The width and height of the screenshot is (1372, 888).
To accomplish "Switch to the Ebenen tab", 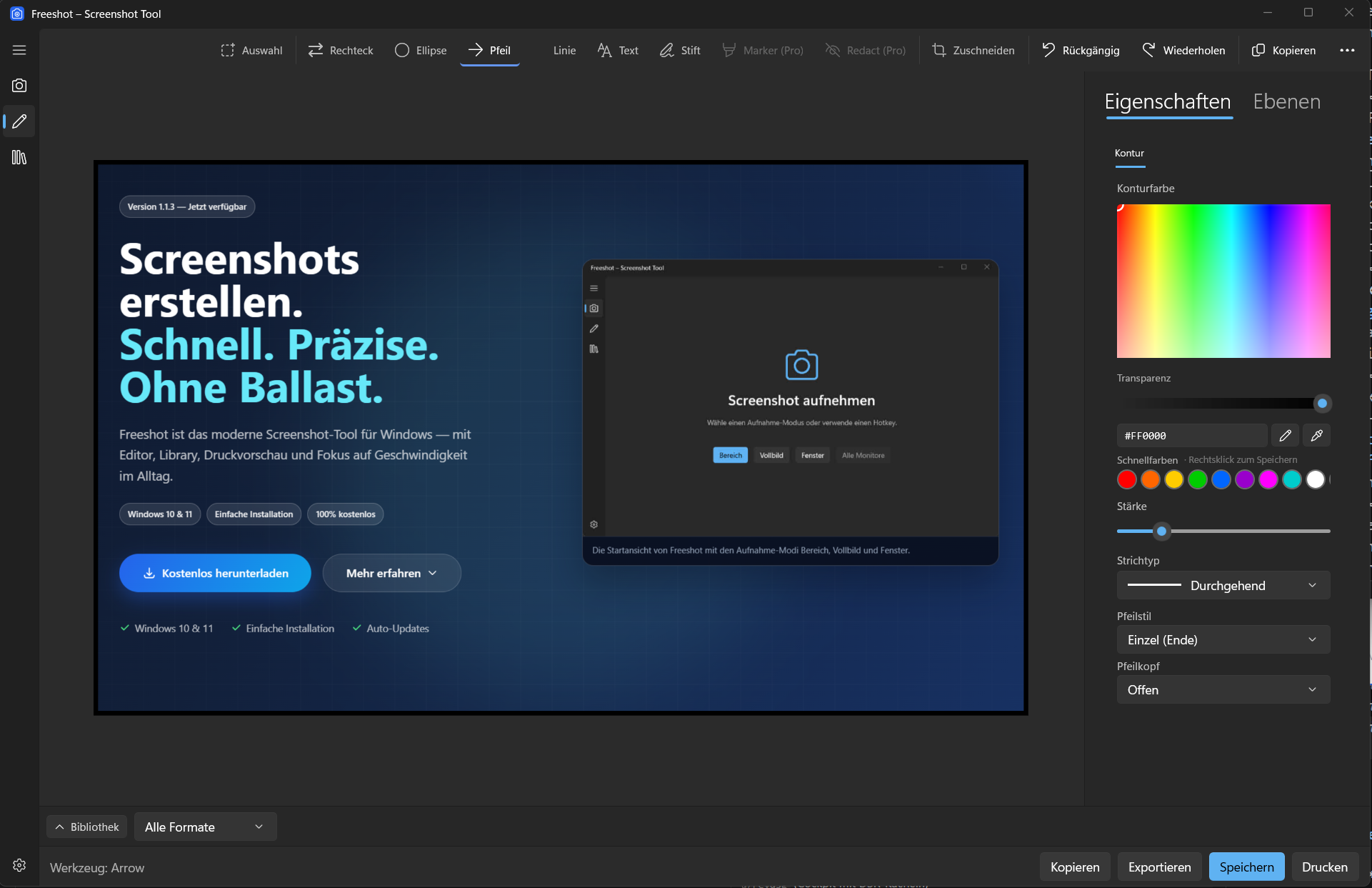I will (x=1286, y=101).
